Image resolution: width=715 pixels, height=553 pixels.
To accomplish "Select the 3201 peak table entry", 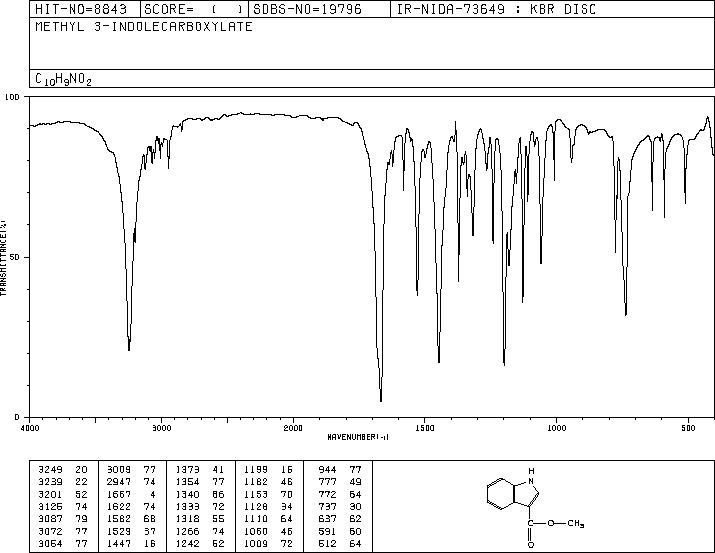I will [63, 495].
